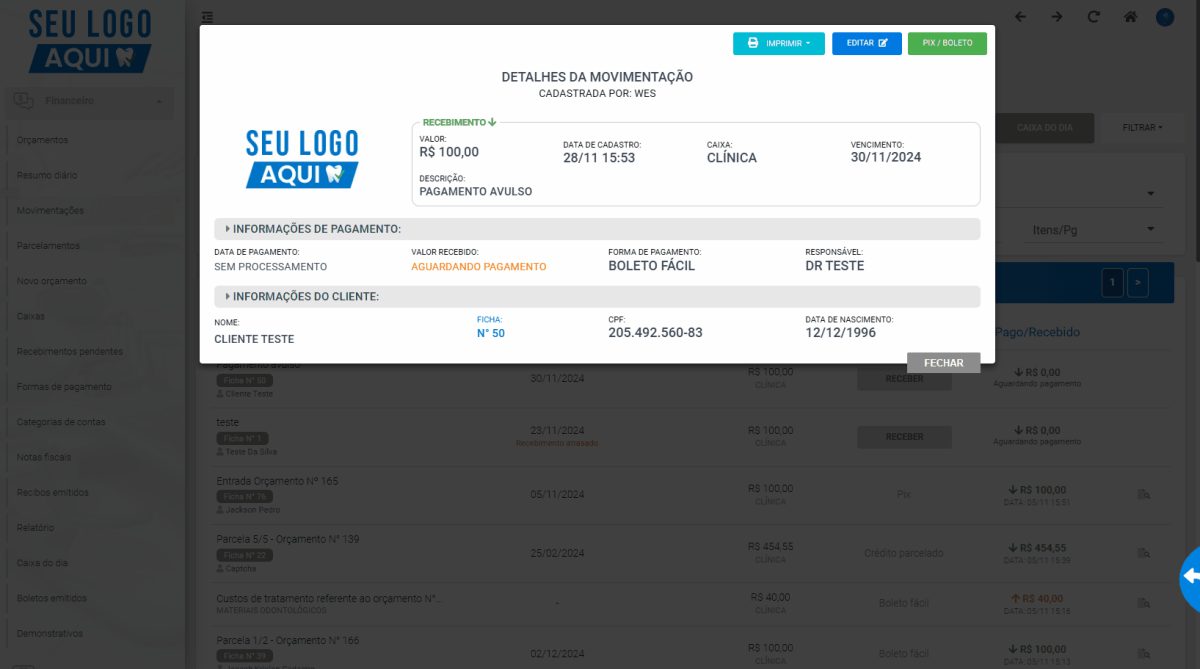Click the BOLETO FÁCIL payment method text
Viewport: 1200px width, 669px height.
coord(651,266)
